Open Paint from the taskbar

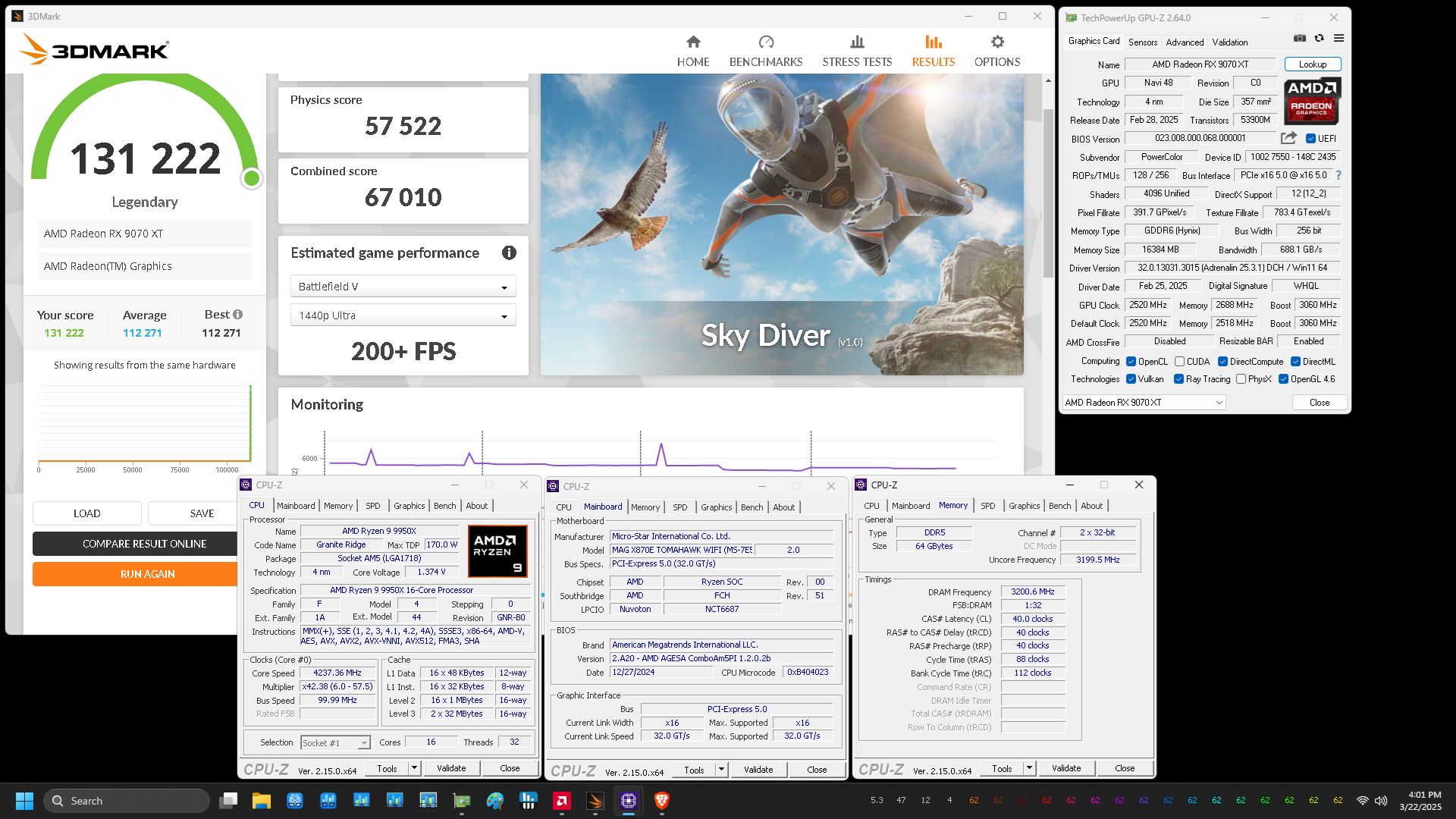click(x=495, y=801)
